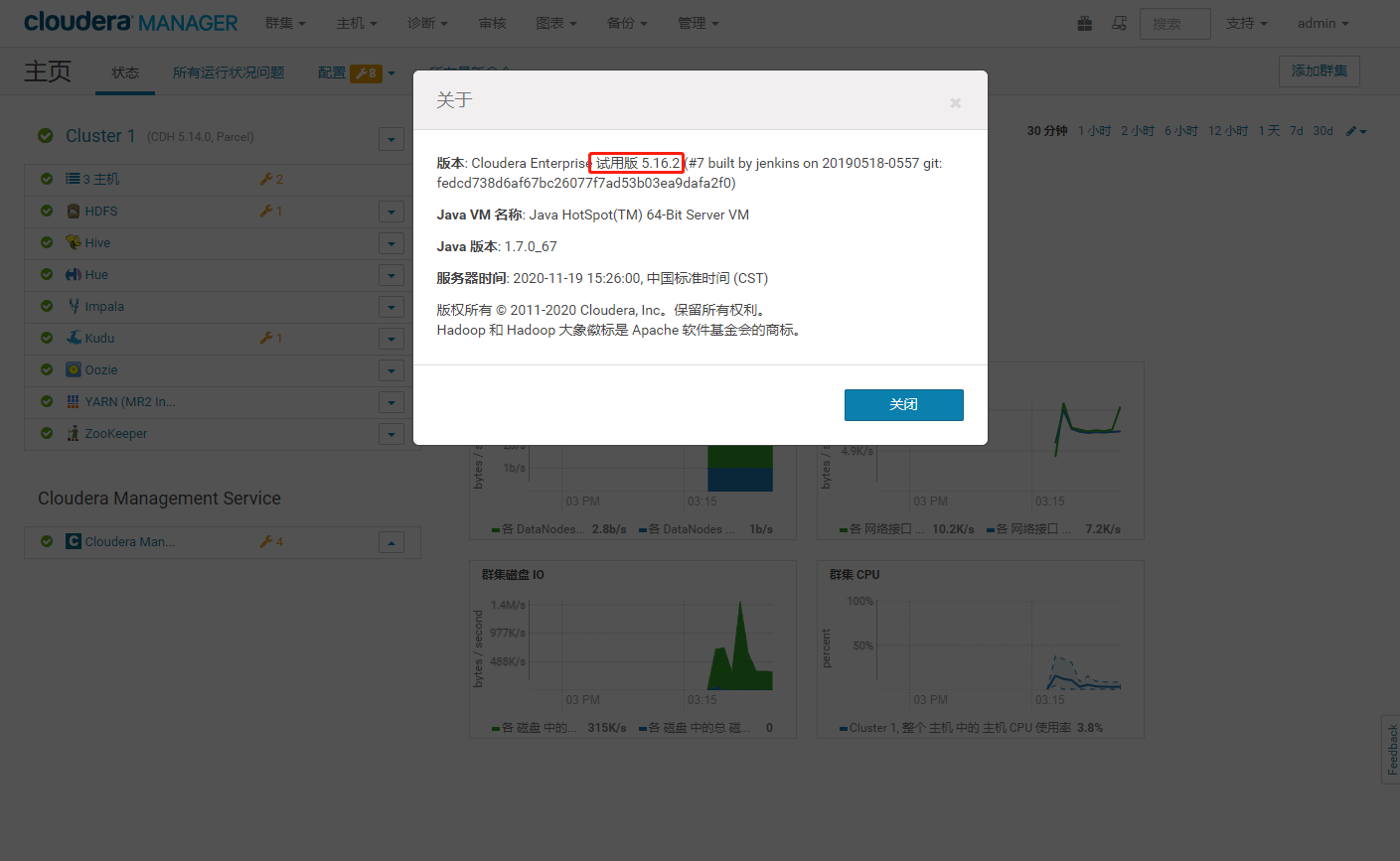Viewport: 1400px width, 861px height.
Task: Click the time range edit pencil icon
Action: tap(1356, 131)
